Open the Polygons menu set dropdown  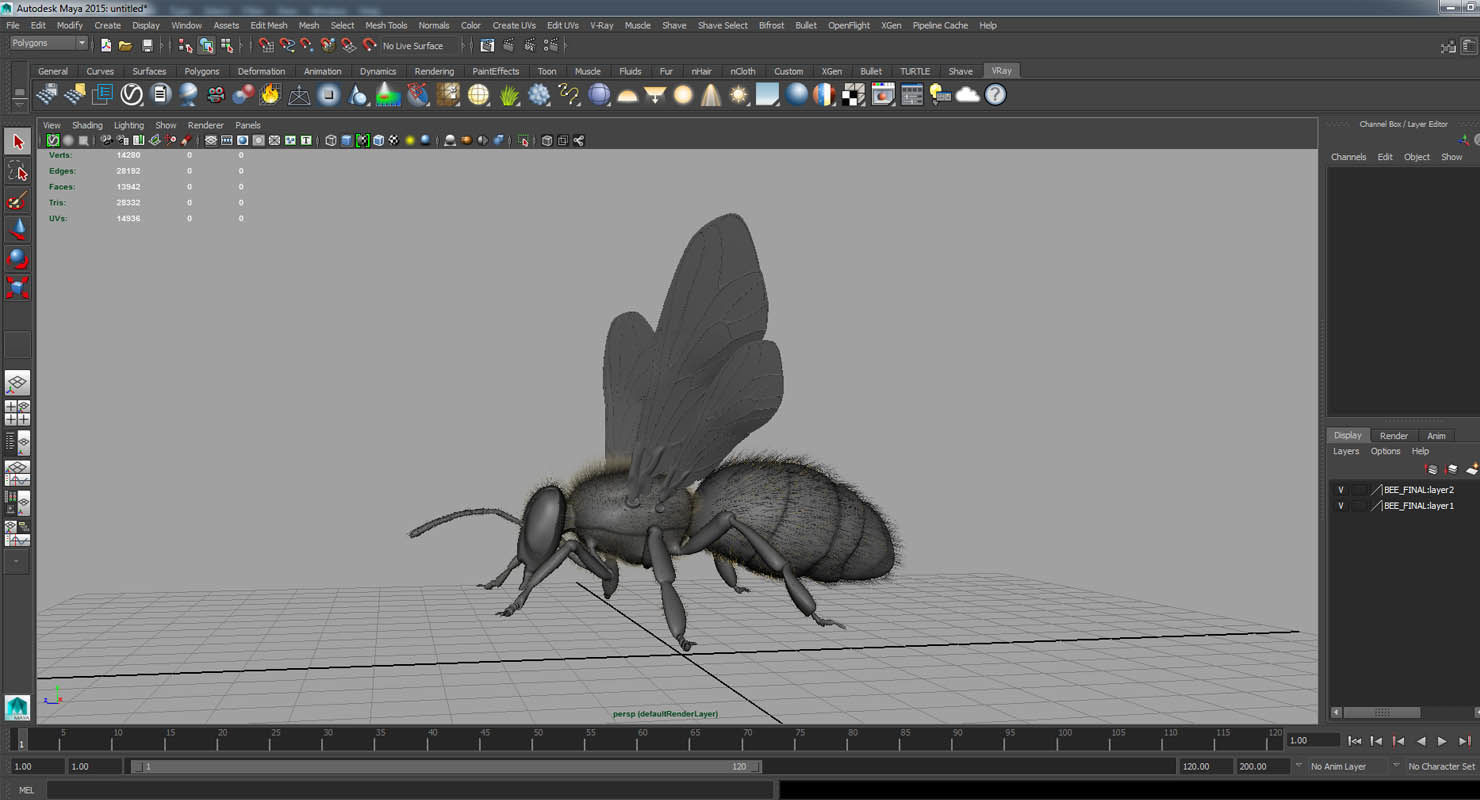click(49, 43)
